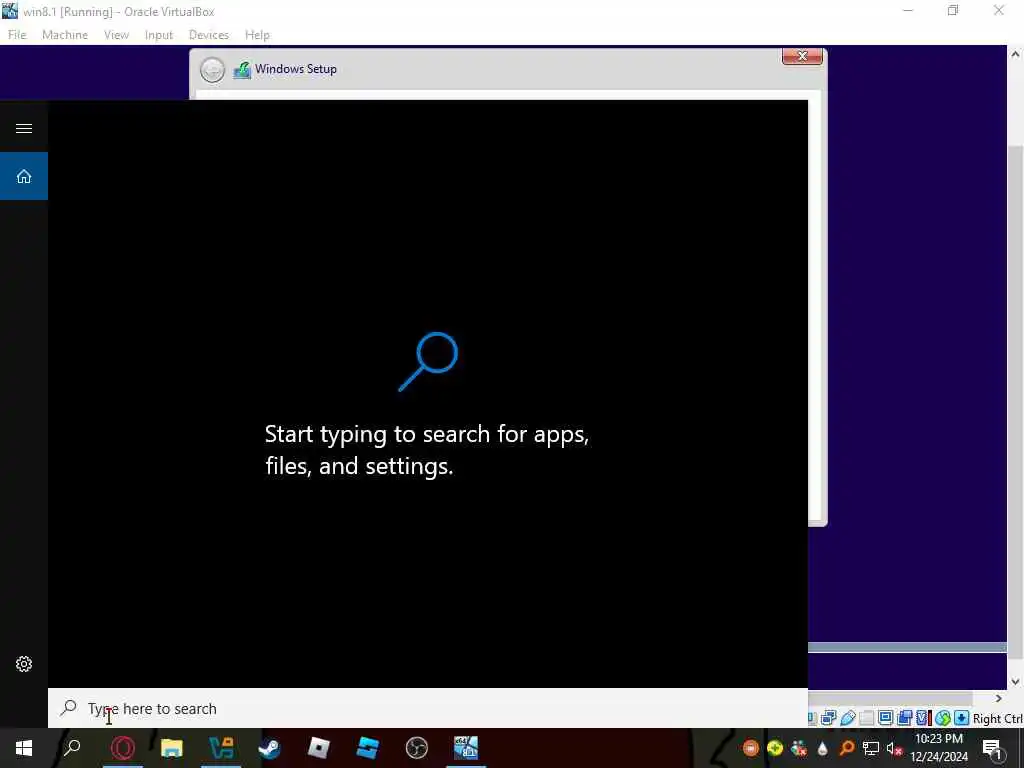This screenshot has width=1024, height=768.
Task: Click the orange magnifier tray icon
Action: [x=847, y=748]
